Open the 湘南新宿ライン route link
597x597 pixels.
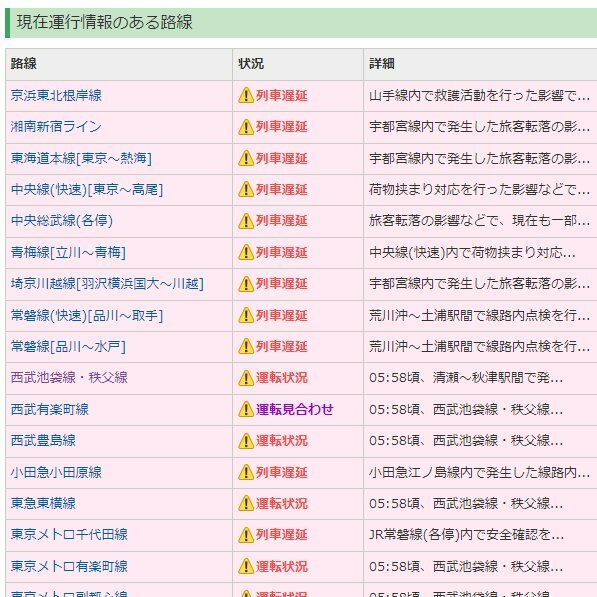[56, 126]
